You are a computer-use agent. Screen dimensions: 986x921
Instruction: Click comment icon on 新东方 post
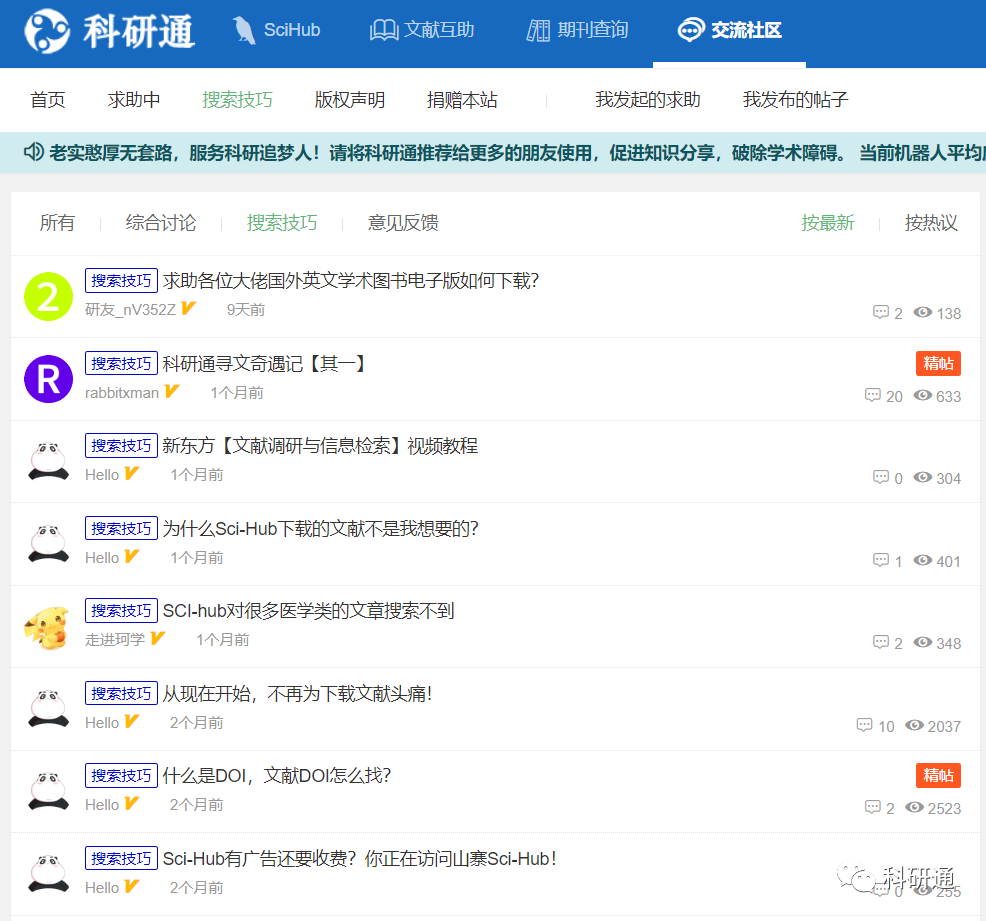[x=880, y=477]
